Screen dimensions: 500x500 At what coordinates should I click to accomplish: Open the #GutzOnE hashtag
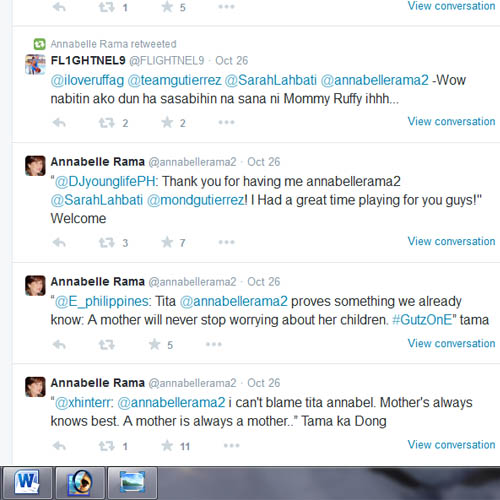422,320
